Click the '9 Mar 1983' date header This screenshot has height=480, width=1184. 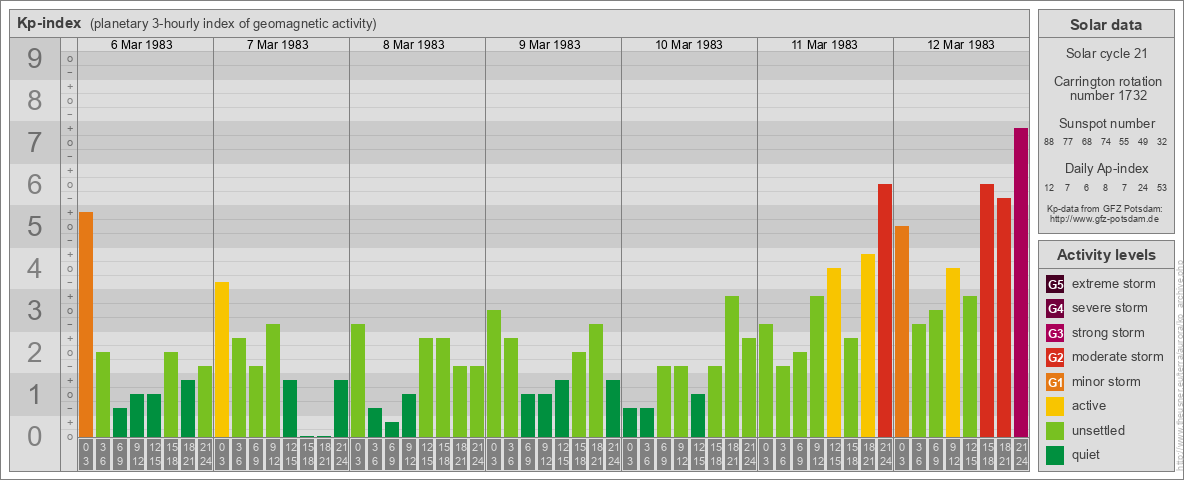click(x=549, y=45)
